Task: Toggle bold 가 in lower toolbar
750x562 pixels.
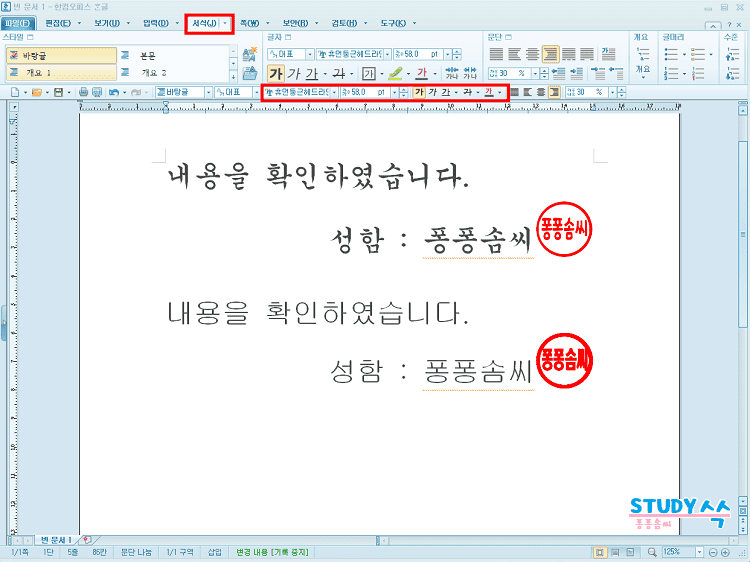Action: [419, 92]
